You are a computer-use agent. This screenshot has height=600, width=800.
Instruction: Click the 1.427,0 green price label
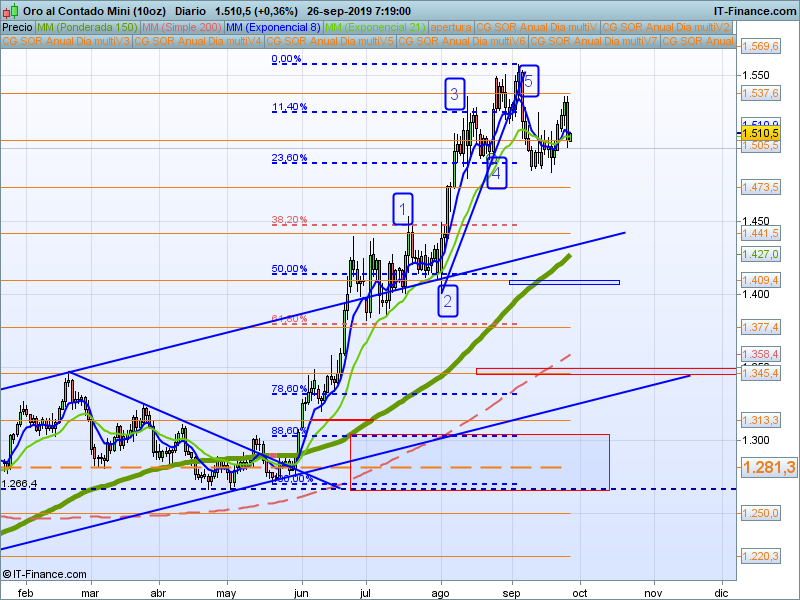coord(760,254)
